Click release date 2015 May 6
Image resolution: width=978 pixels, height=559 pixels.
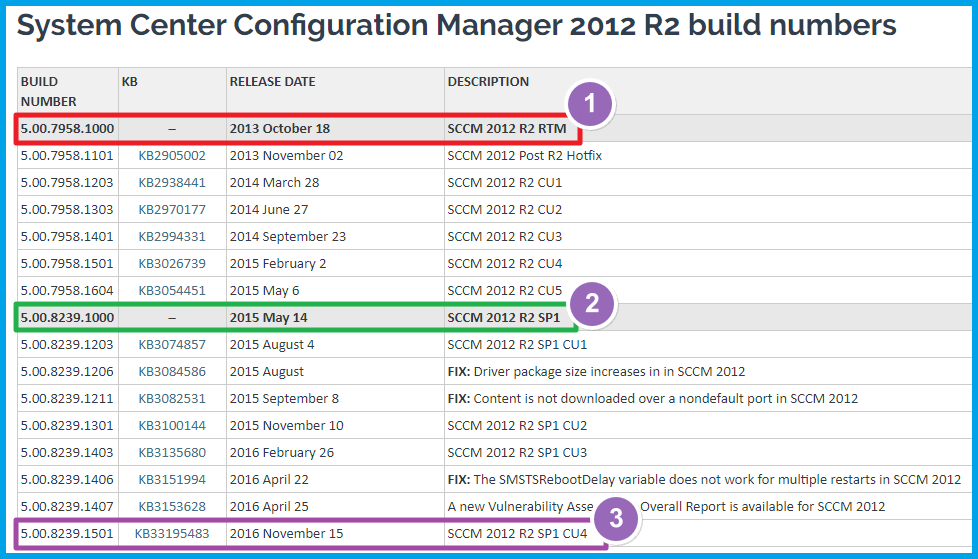click(264, 291)
